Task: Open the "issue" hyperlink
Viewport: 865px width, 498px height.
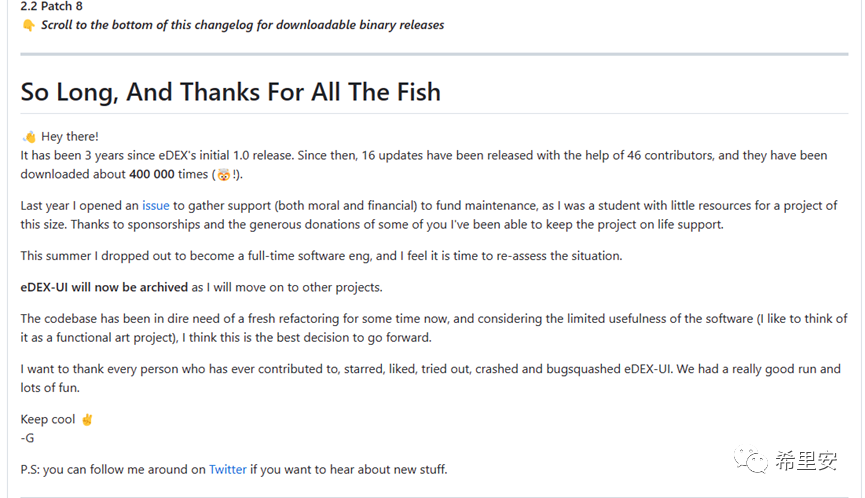Action: tap(155, 206)
